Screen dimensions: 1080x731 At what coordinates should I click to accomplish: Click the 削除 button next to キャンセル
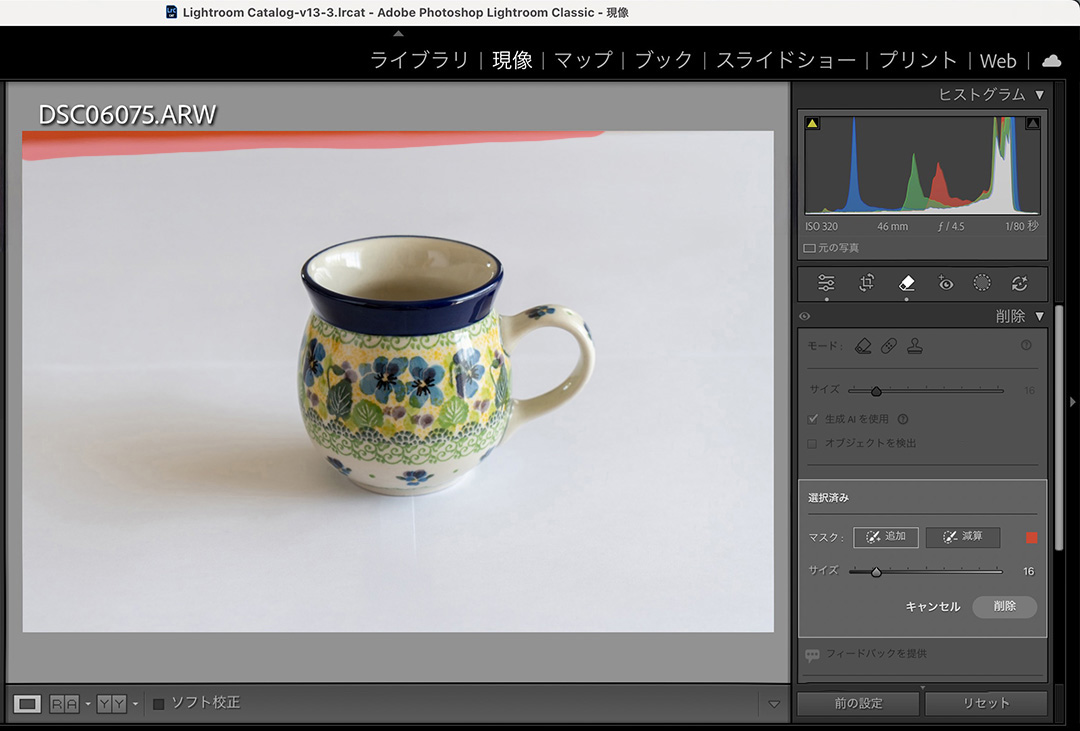point(1004,606)
